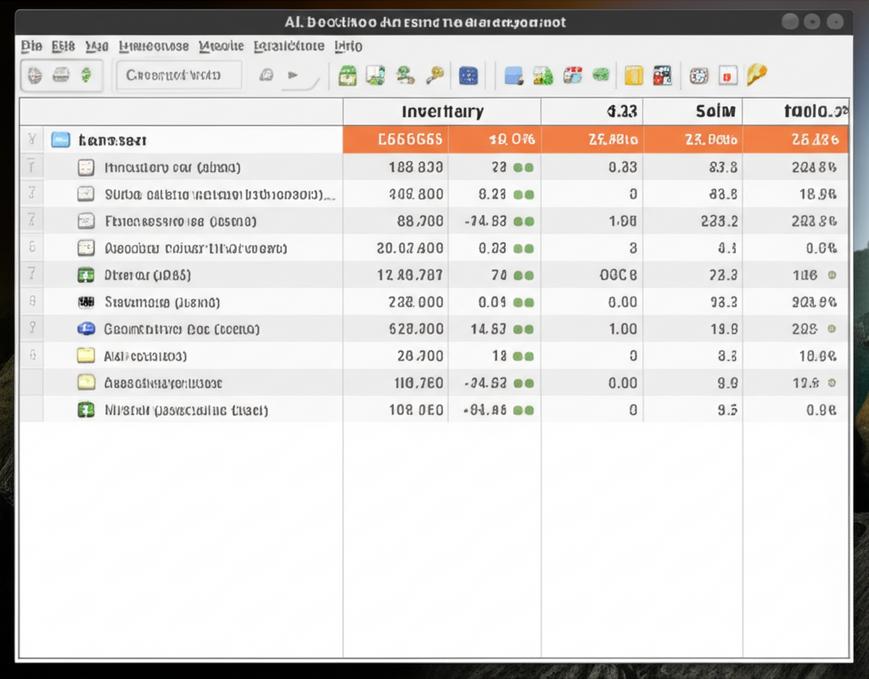Click the green shopping basket toolbar icon

(347, 75)
